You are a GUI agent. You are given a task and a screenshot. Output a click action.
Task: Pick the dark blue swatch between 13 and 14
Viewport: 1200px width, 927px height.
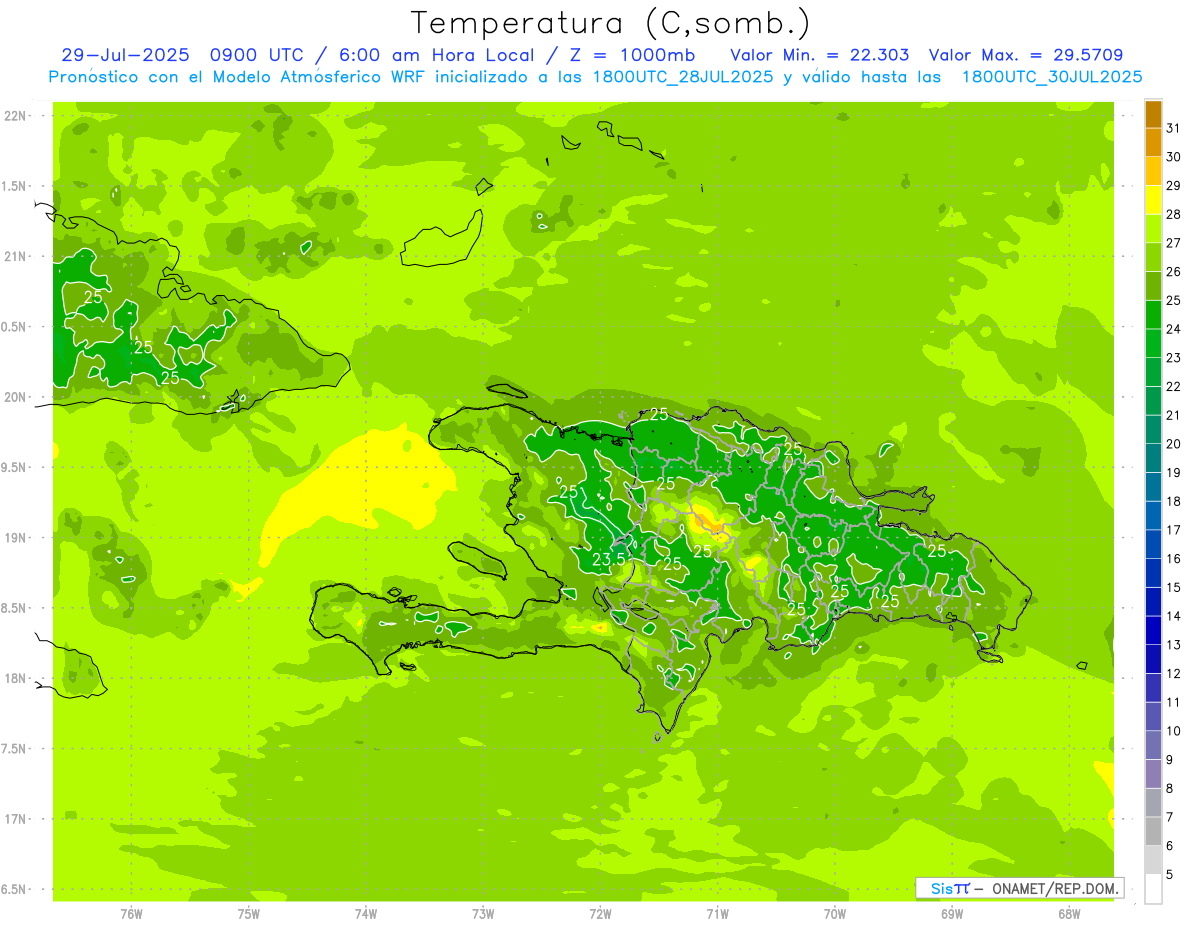[1153, 630]
